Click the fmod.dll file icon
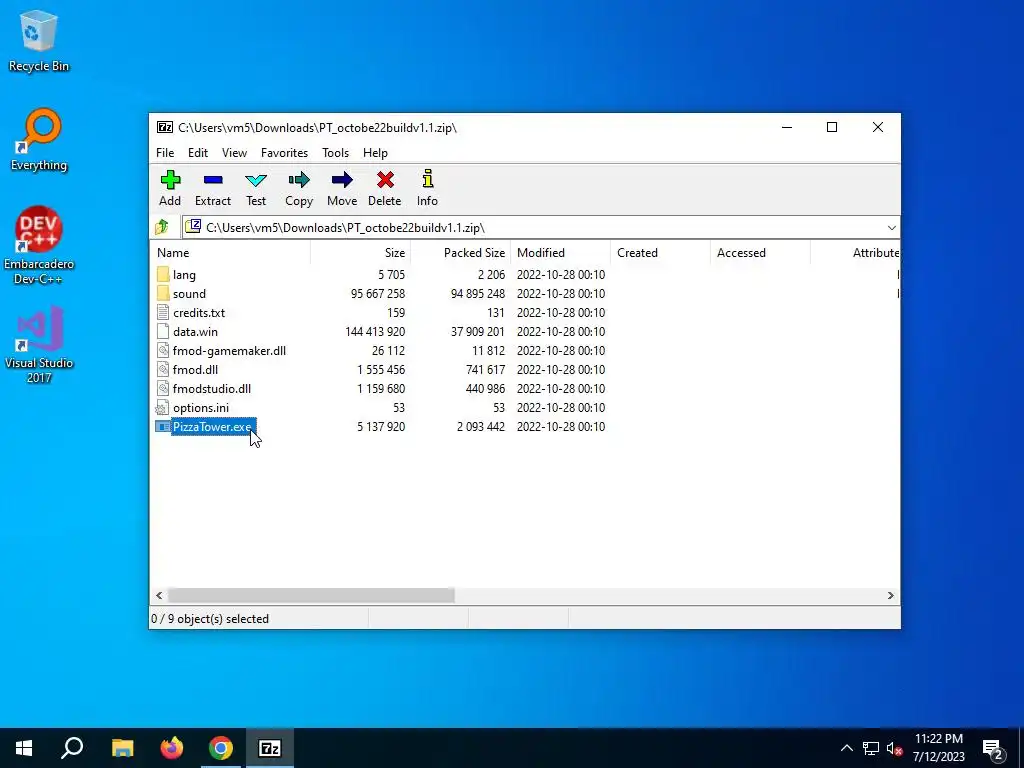 163,369
